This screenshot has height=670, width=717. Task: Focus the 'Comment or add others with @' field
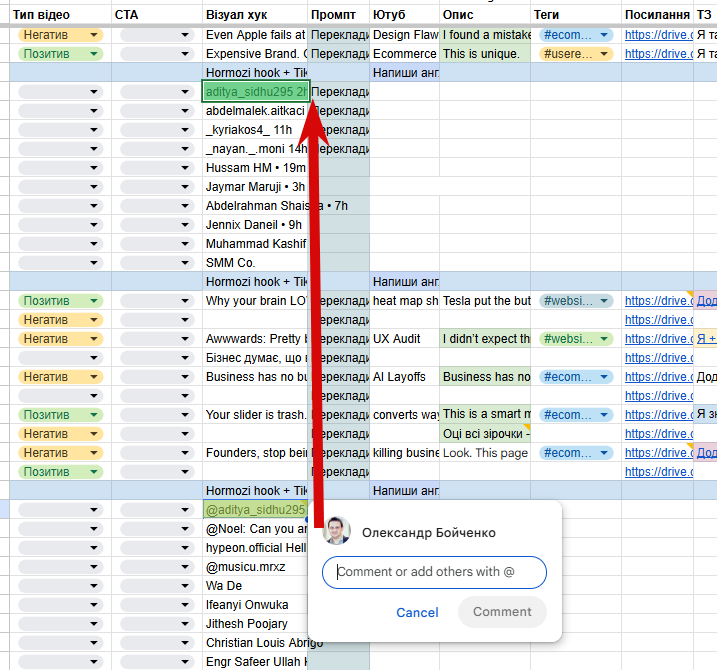click(434, 572)
